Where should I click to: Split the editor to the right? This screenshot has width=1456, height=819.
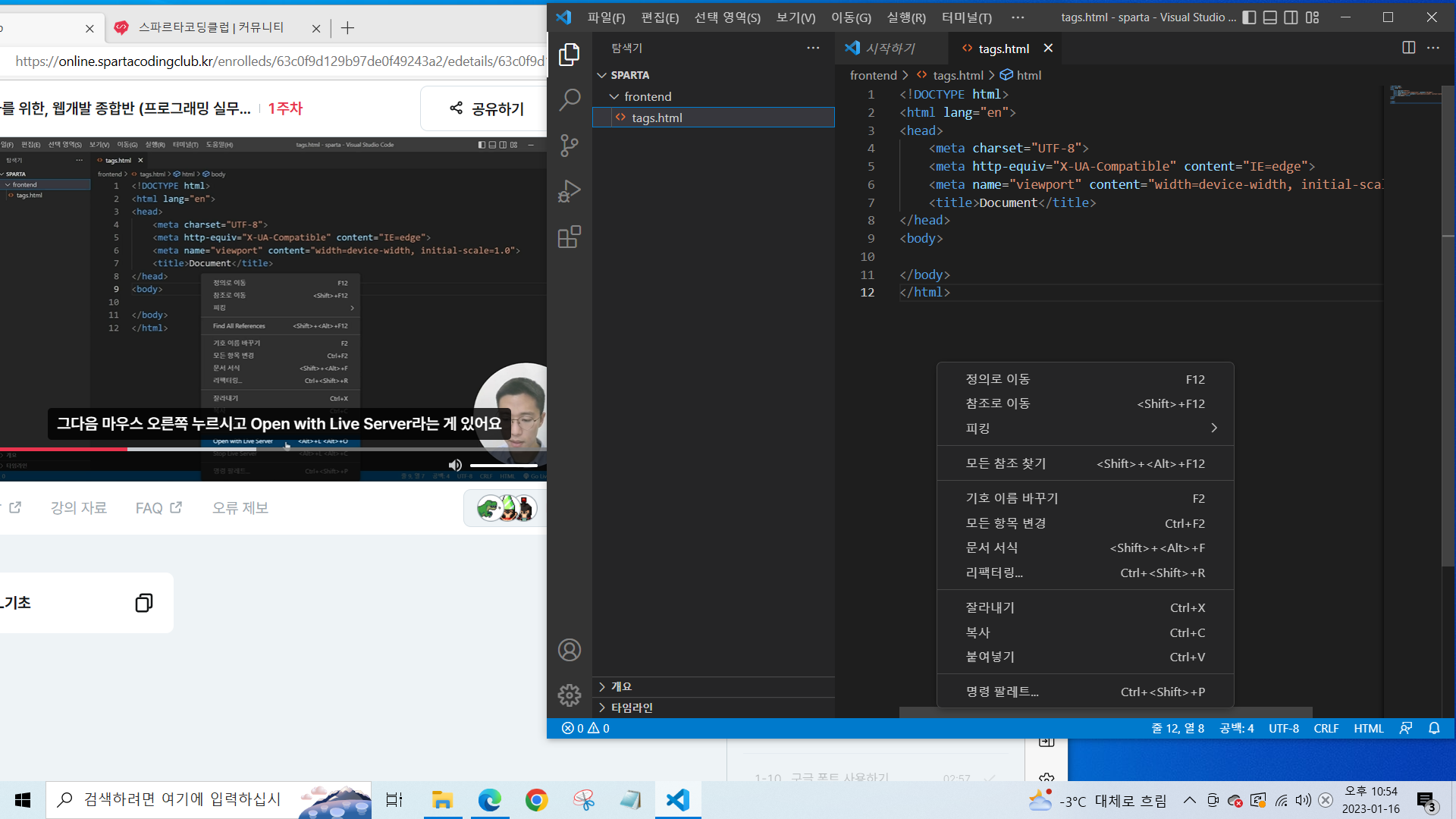[1408, 48]
